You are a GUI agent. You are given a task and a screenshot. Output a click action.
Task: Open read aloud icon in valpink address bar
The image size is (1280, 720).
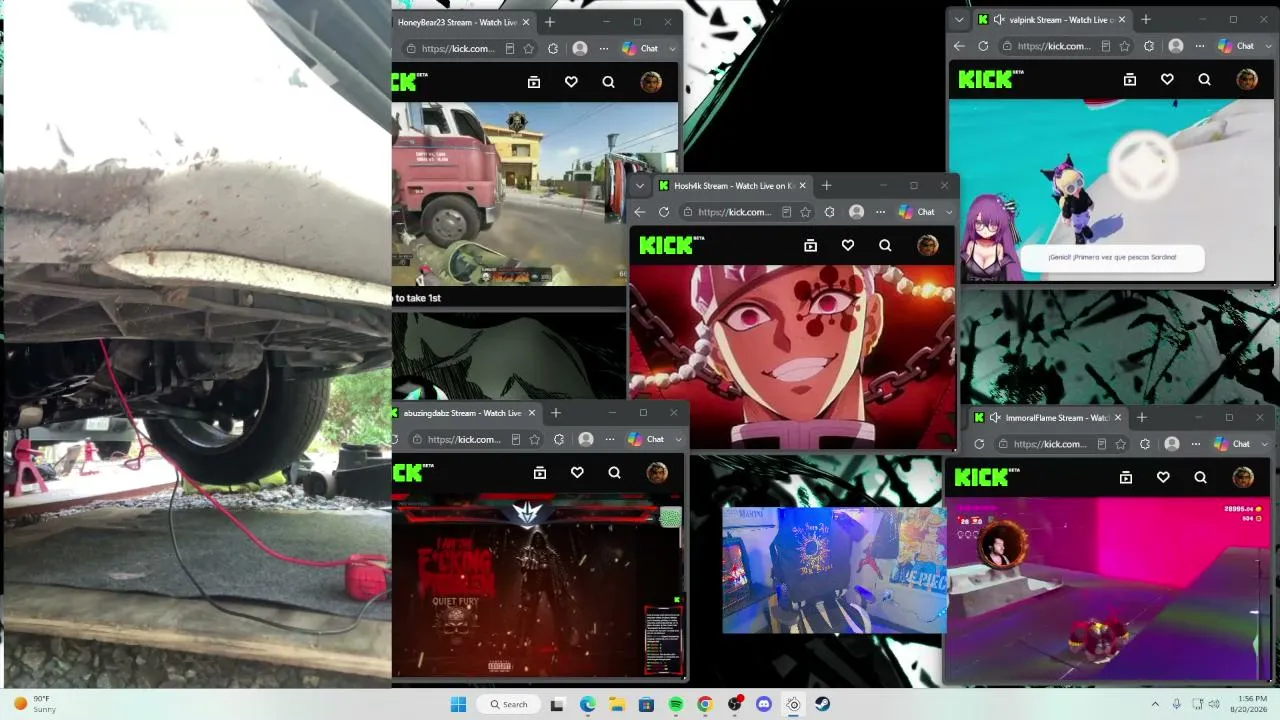click(x=1105, y=46)
